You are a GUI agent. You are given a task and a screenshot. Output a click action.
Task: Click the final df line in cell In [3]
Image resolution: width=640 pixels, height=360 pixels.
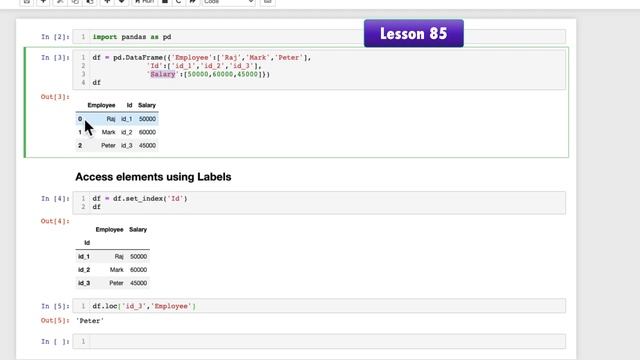[x=96, y=82]
